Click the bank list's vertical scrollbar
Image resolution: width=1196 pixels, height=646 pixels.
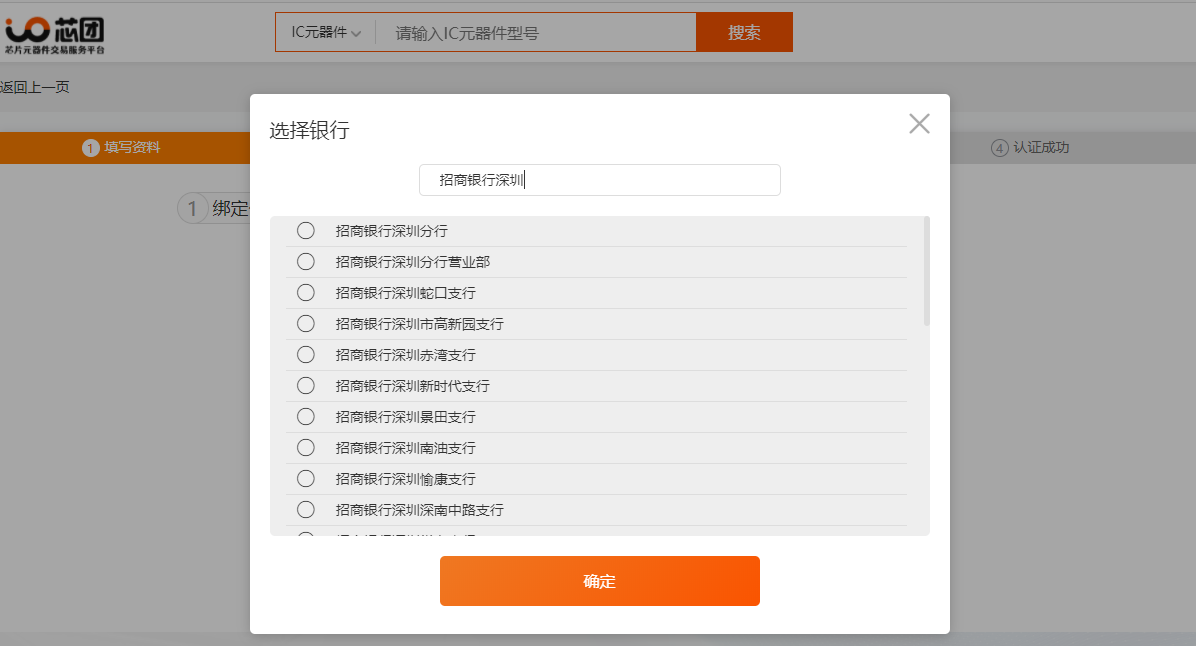[x=927, y=272]
